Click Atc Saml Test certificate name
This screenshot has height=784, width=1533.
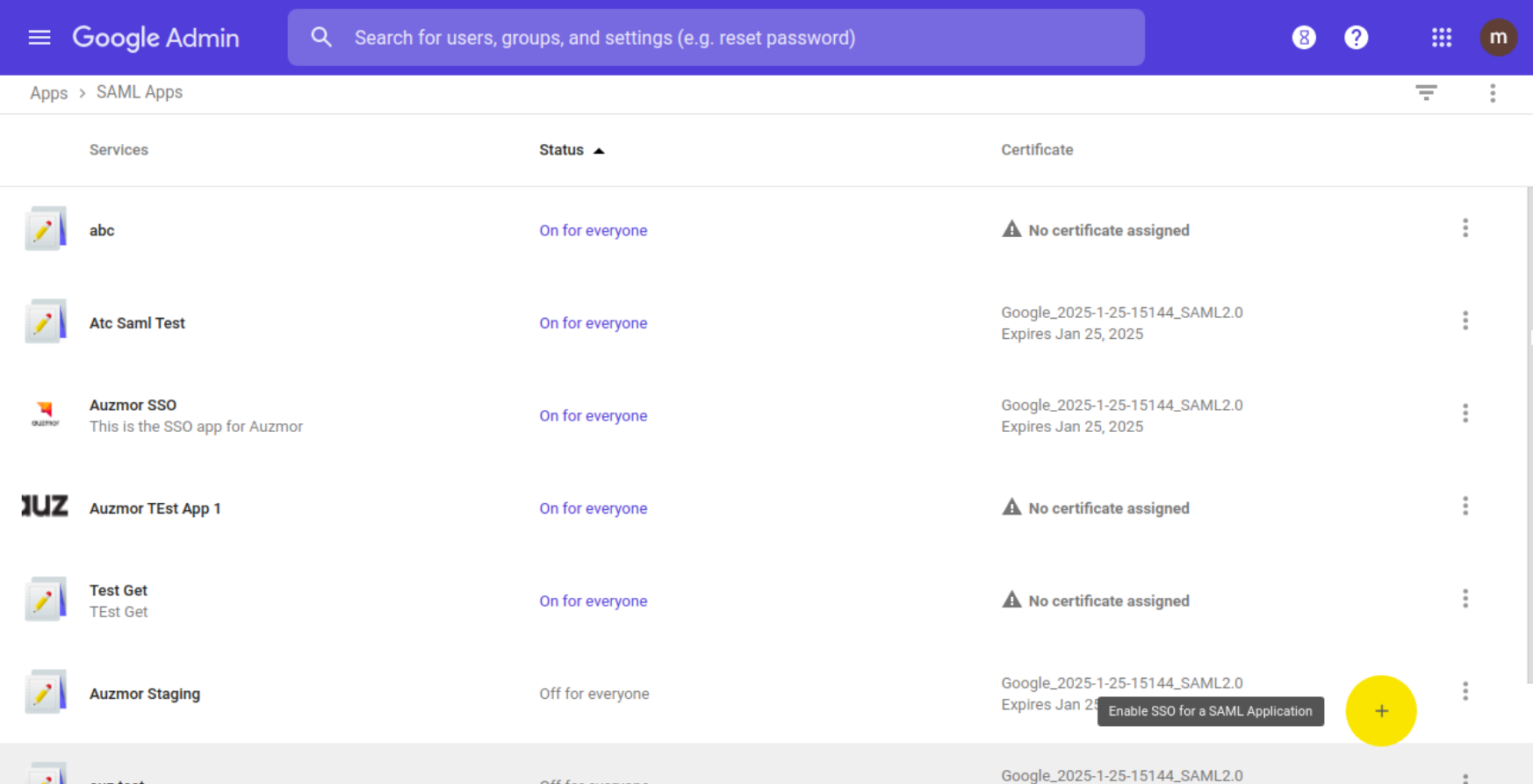tap(1122, 313)
